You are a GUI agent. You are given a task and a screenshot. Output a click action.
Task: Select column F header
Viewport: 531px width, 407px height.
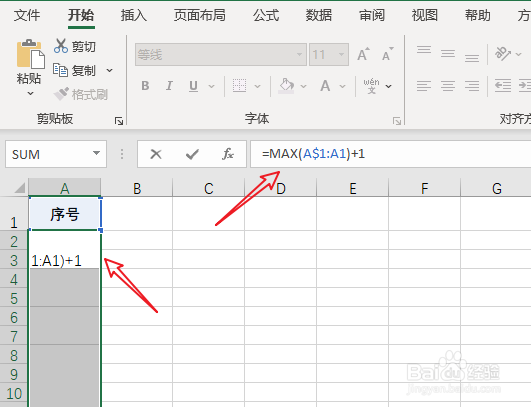click(425, 188)
